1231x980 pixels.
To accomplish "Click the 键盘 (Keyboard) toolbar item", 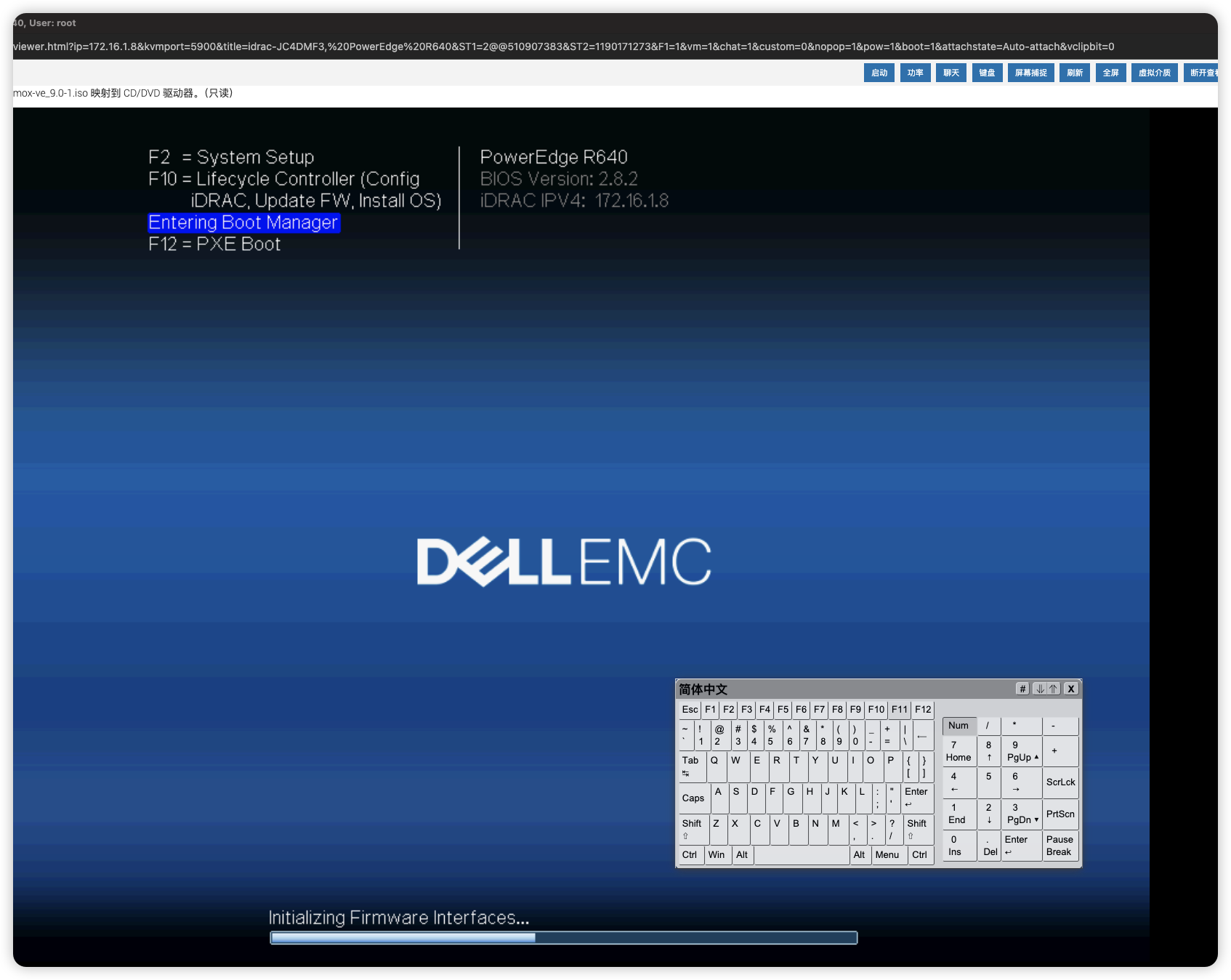I will click(x=987, y=73).
